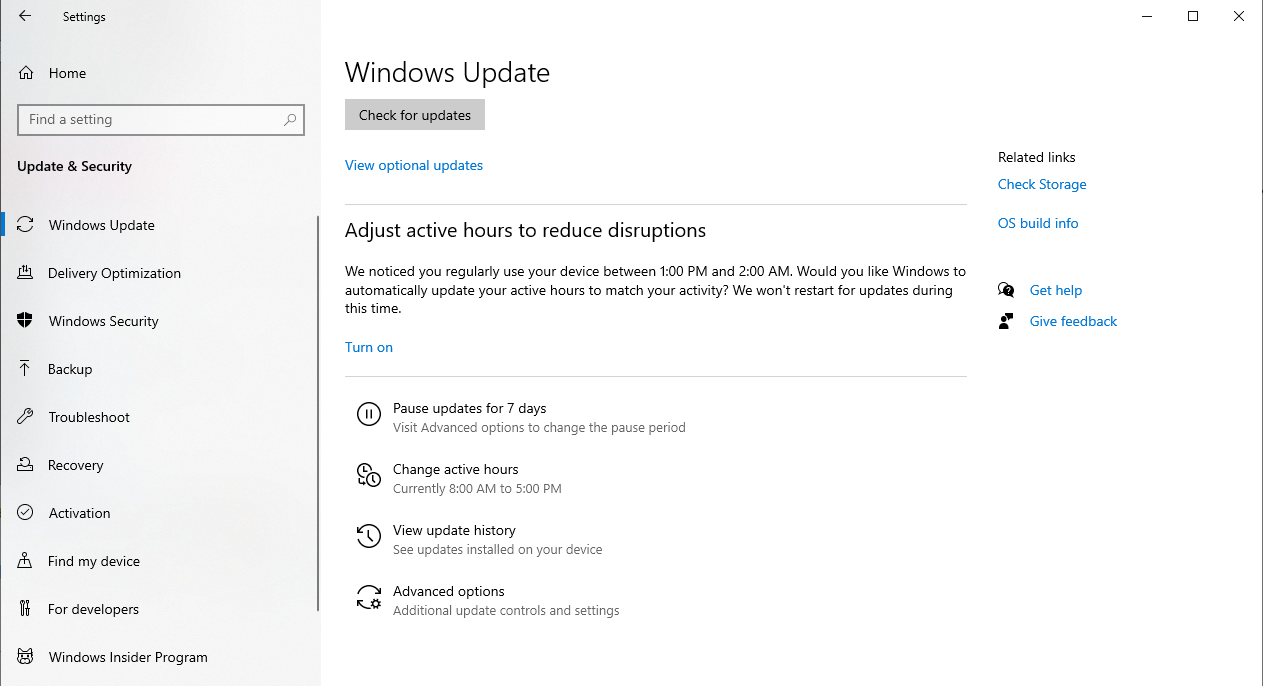The image size is (1263, 686).
Task: Click the For developers icon
Action: coord(26,609)
